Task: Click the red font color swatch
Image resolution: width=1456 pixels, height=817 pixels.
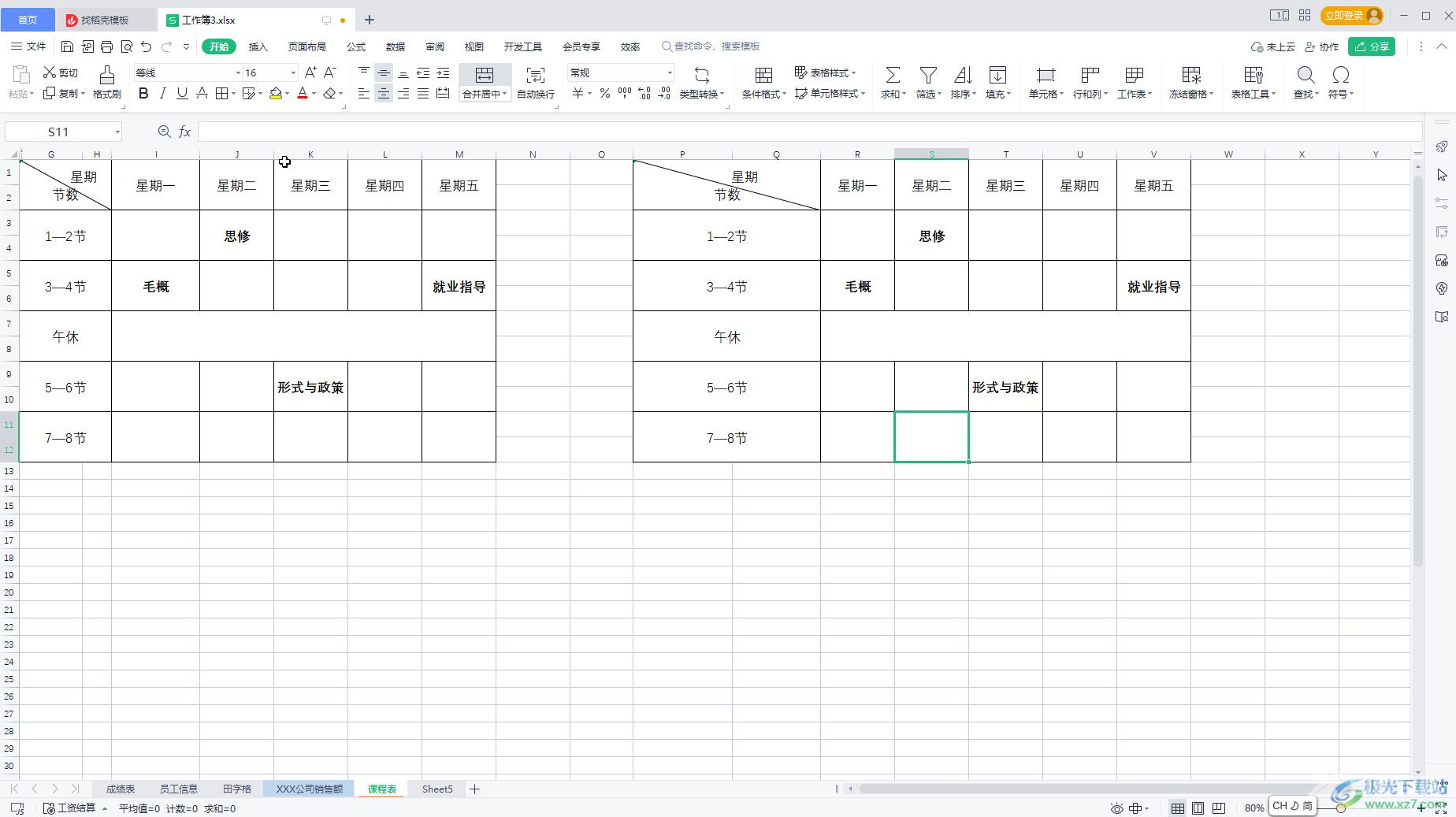Action: click(303, 93)
